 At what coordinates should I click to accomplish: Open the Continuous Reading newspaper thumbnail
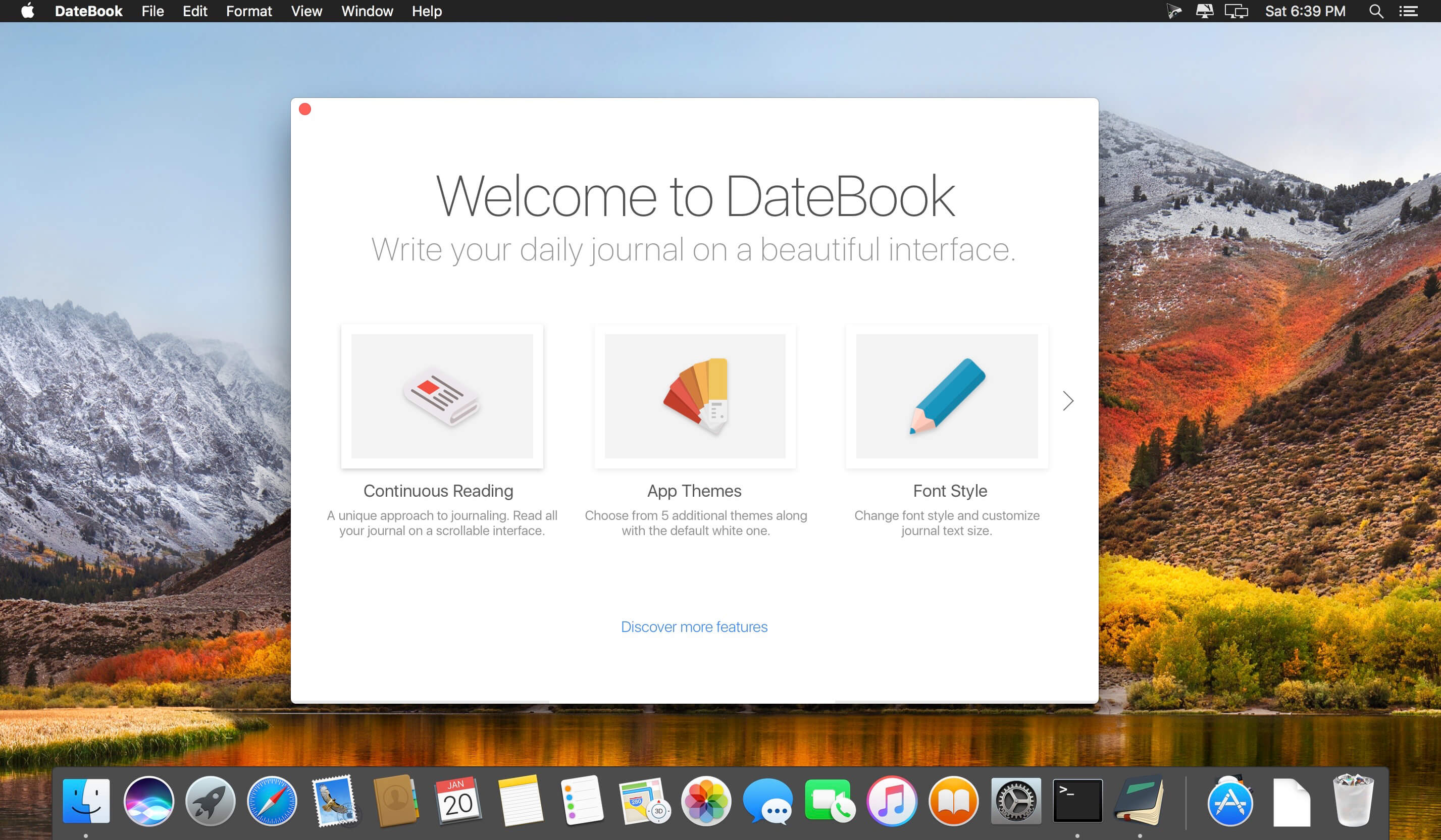(442, 396)
